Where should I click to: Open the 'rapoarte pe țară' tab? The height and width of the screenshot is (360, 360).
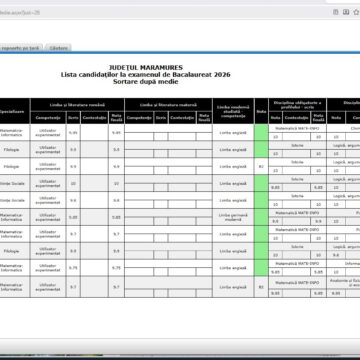coord(20,48)
